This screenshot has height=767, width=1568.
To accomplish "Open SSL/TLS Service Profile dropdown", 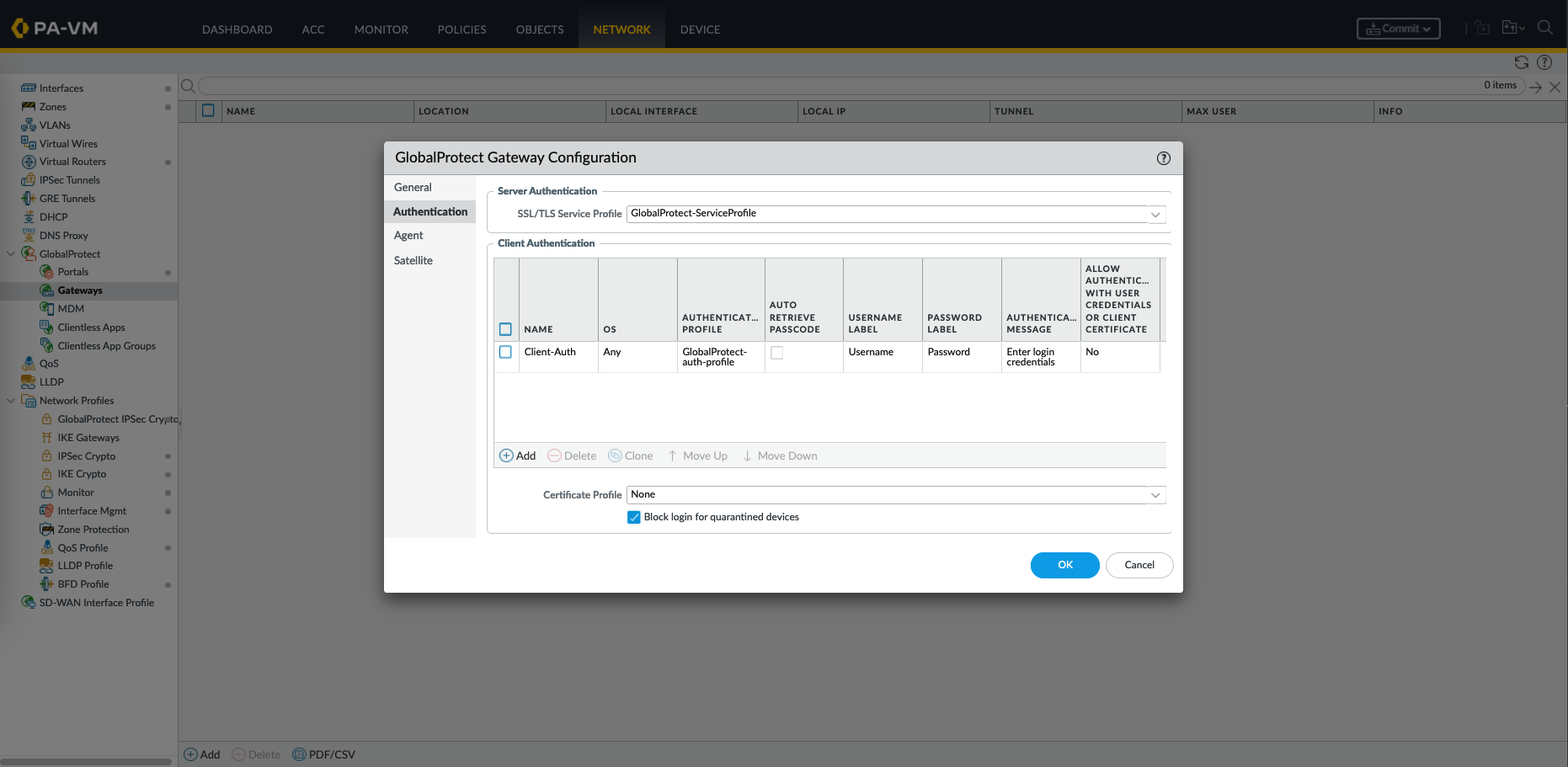I will 1155,214.
